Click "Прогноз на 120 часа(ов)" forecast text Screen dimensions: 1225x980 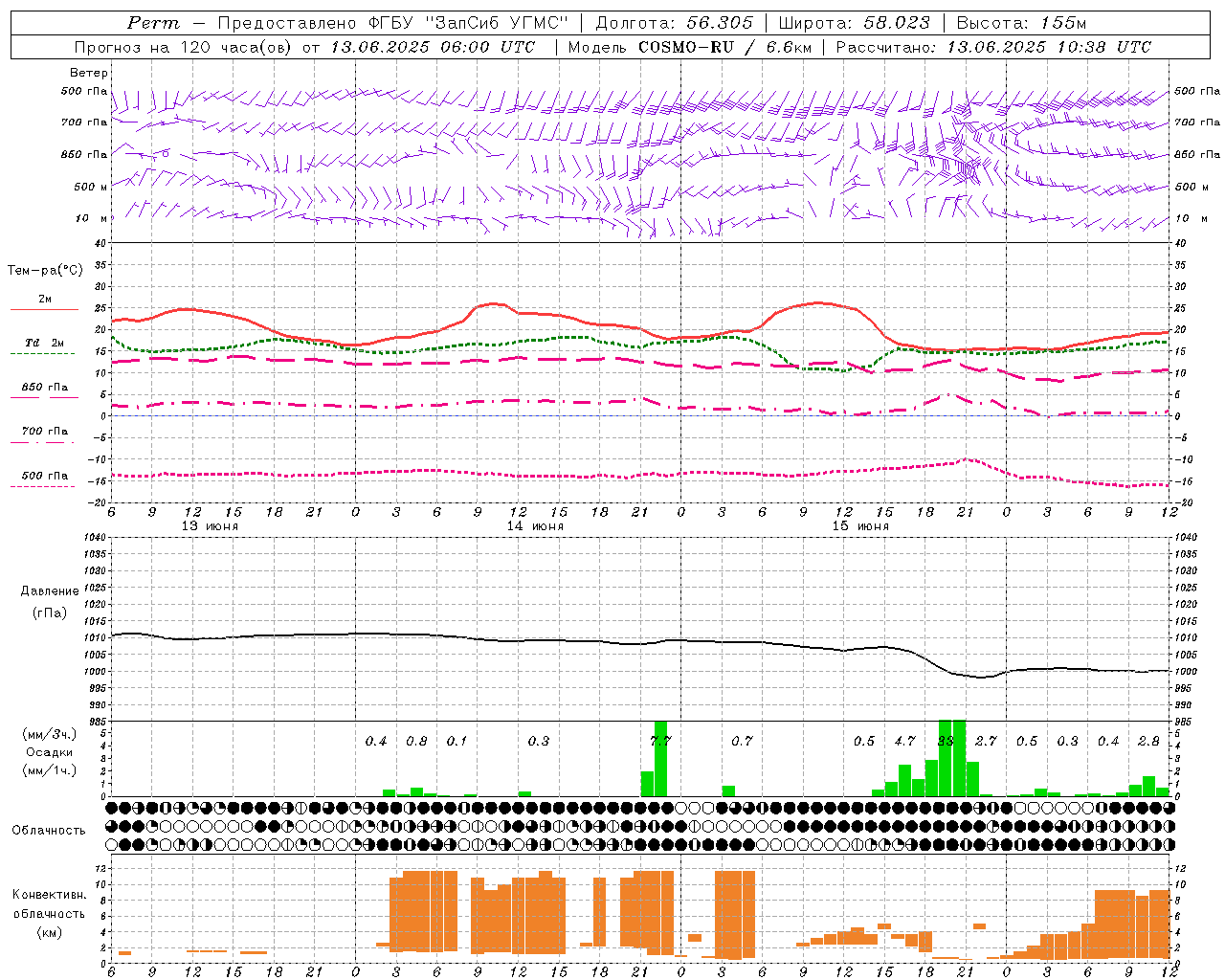pos(184,47)
